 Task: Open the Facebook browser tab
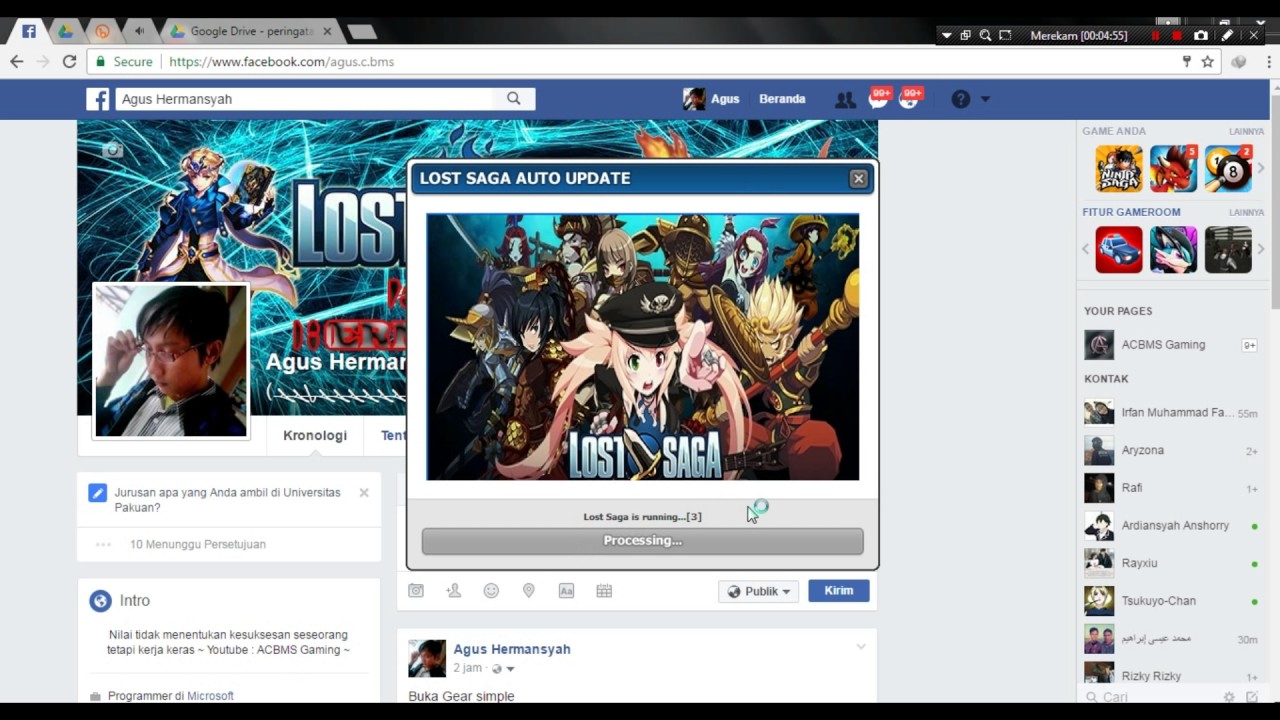point(29,31)
